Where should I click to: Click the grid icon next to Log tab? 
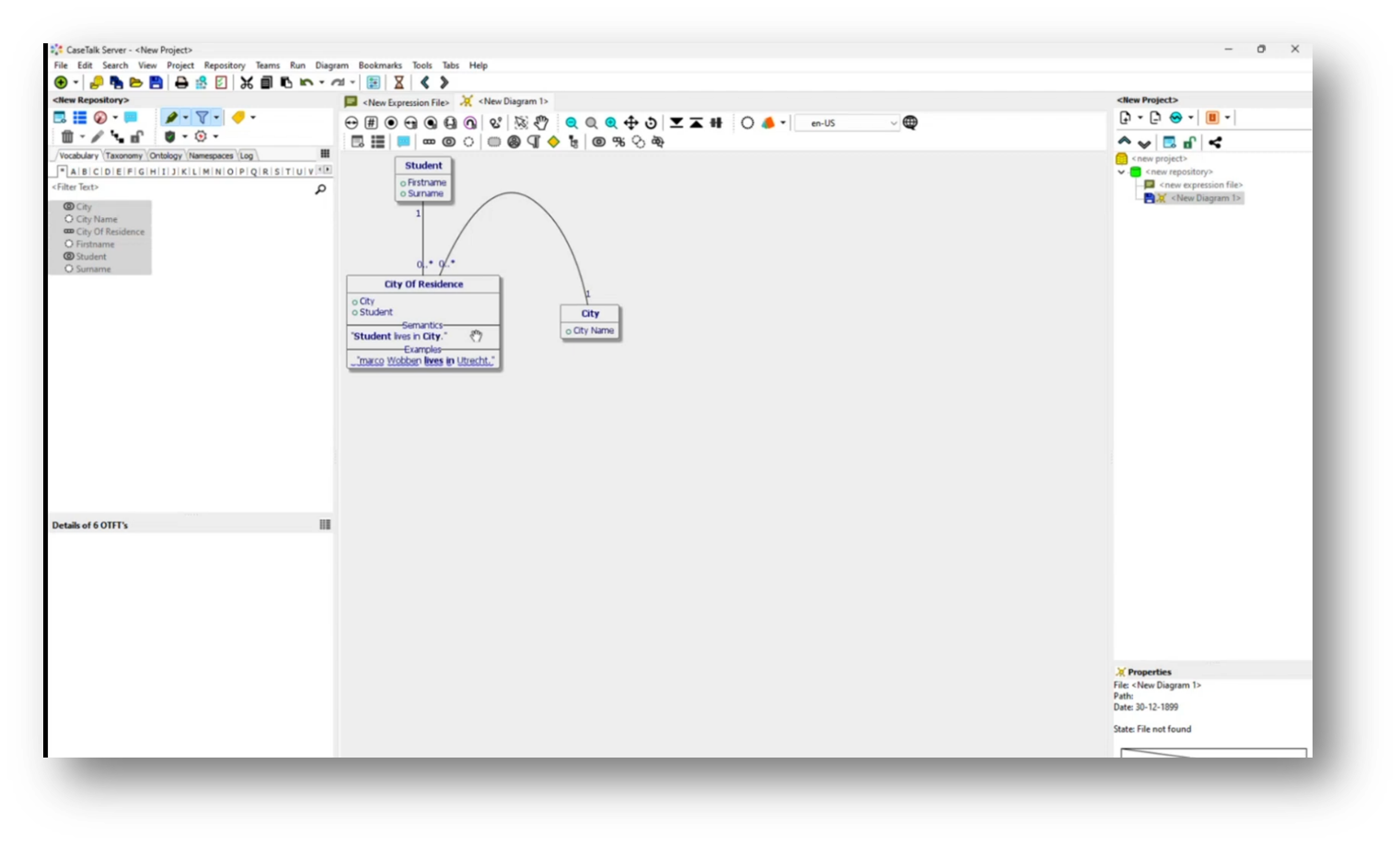[x=325, y=154]
